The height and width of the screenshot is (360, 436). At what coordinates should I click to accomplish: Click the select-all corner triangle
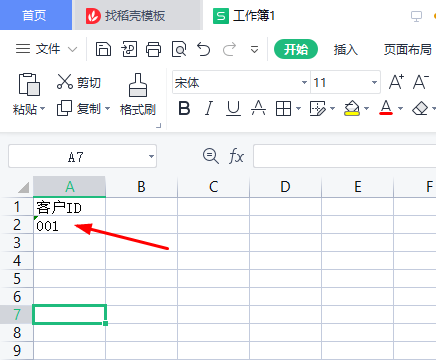point(23,187)
